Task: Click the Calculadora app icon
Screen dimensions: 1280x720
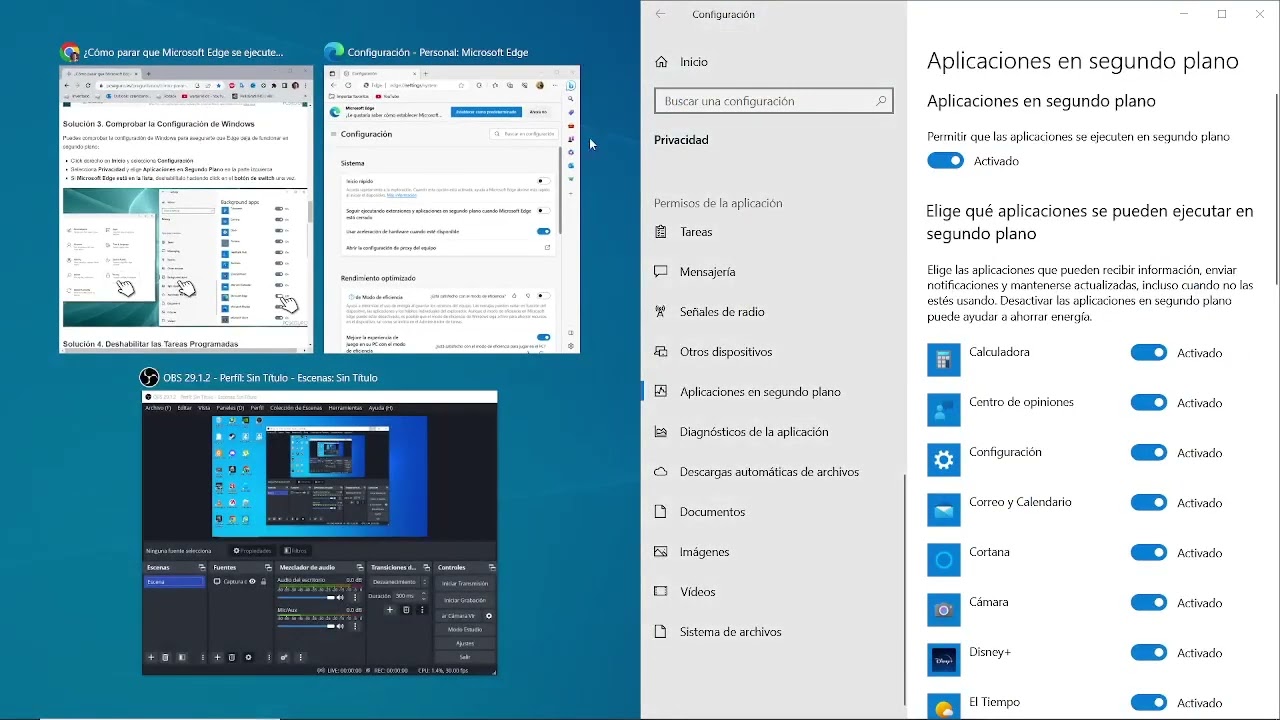Action: coord(944,360)
